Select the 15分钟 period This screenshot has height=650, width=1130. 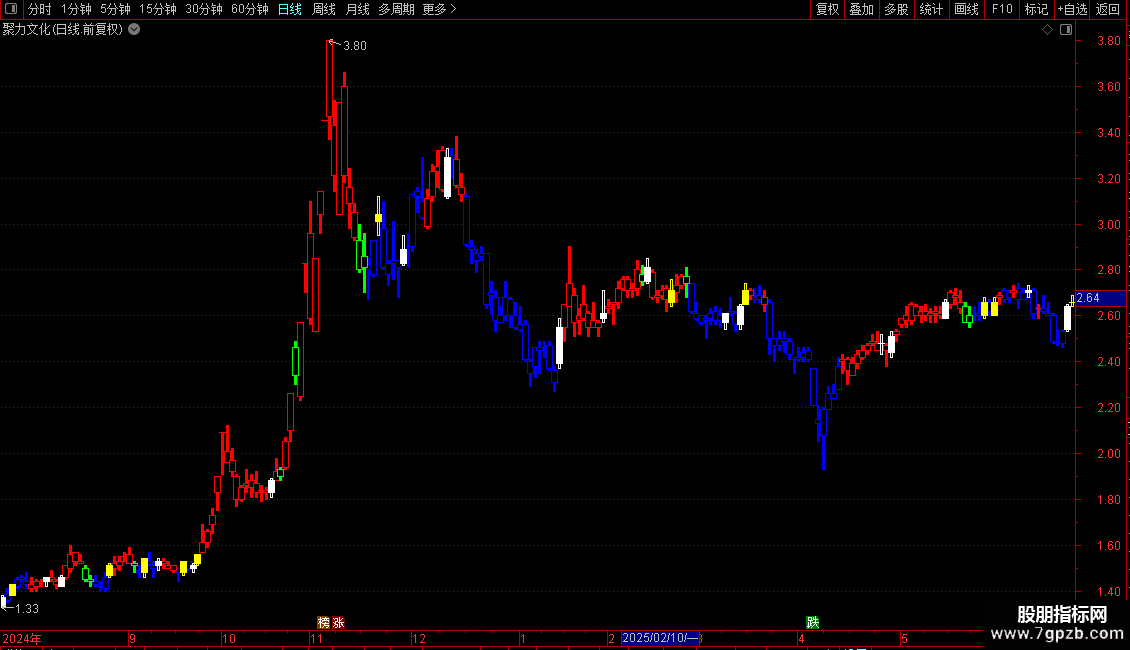tap(158, 9)
